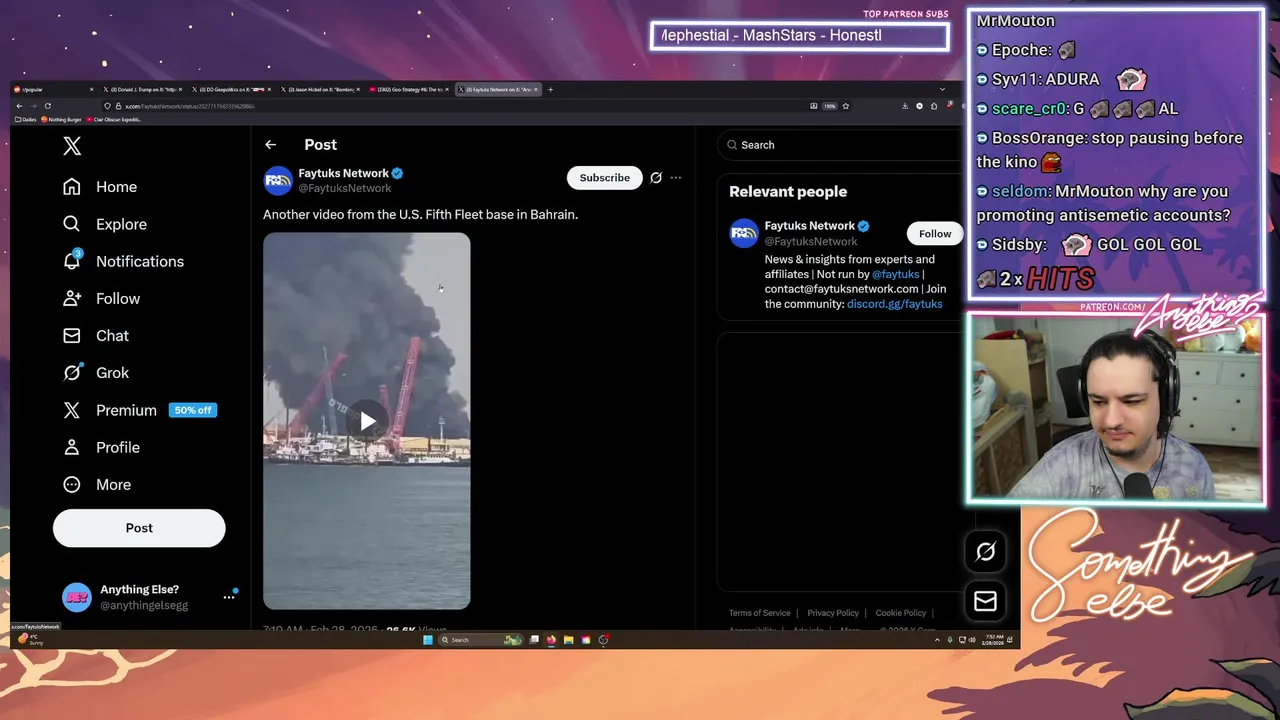Open the Terms of Service link
This screenshot has width=1280, height=720.
759,613
